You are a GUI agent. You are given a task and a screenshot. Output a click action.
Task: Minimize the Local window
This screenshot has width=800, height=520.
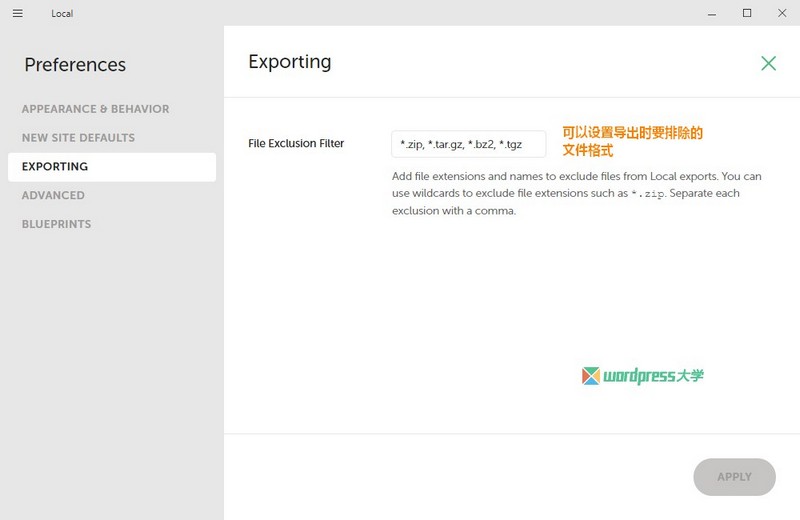(712, 13)
